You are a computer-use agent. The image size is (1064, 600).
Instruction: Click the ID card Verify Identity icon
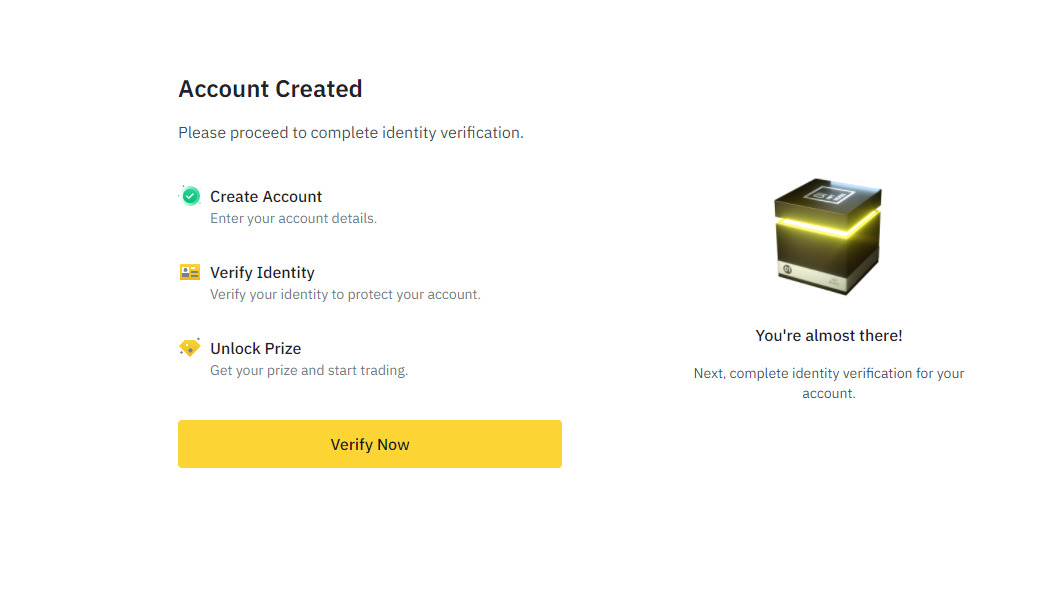point(190,272)
